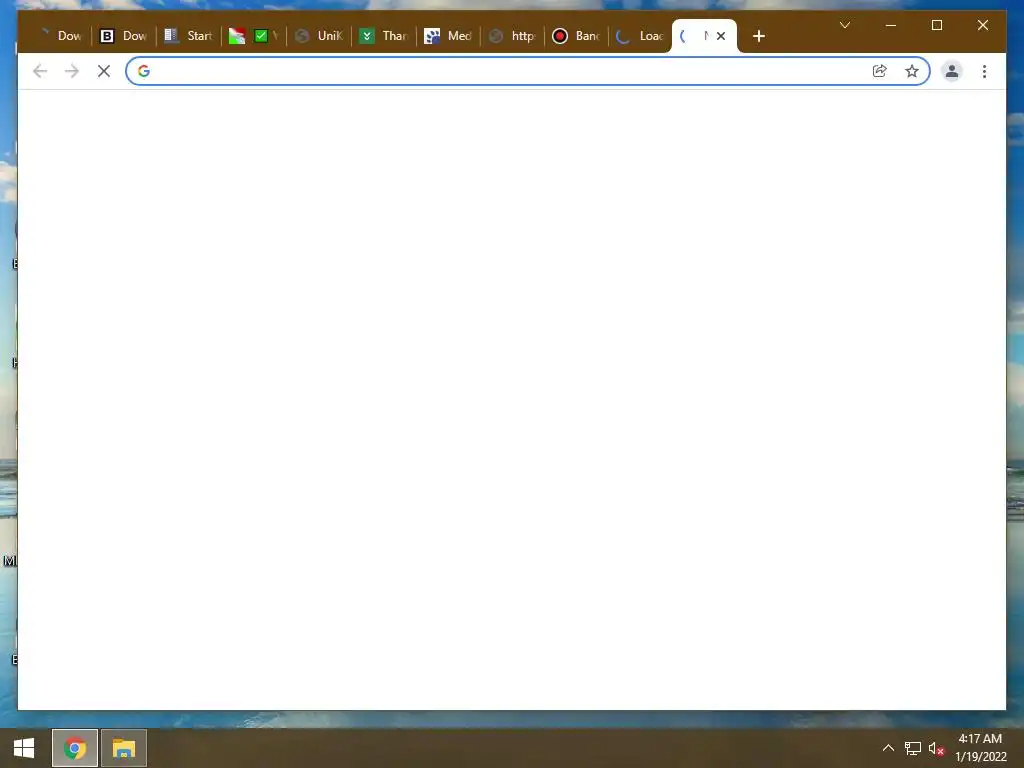Minimize the Chrome window
Viewport: 1024px width, 768px height.
pos(890,25)
